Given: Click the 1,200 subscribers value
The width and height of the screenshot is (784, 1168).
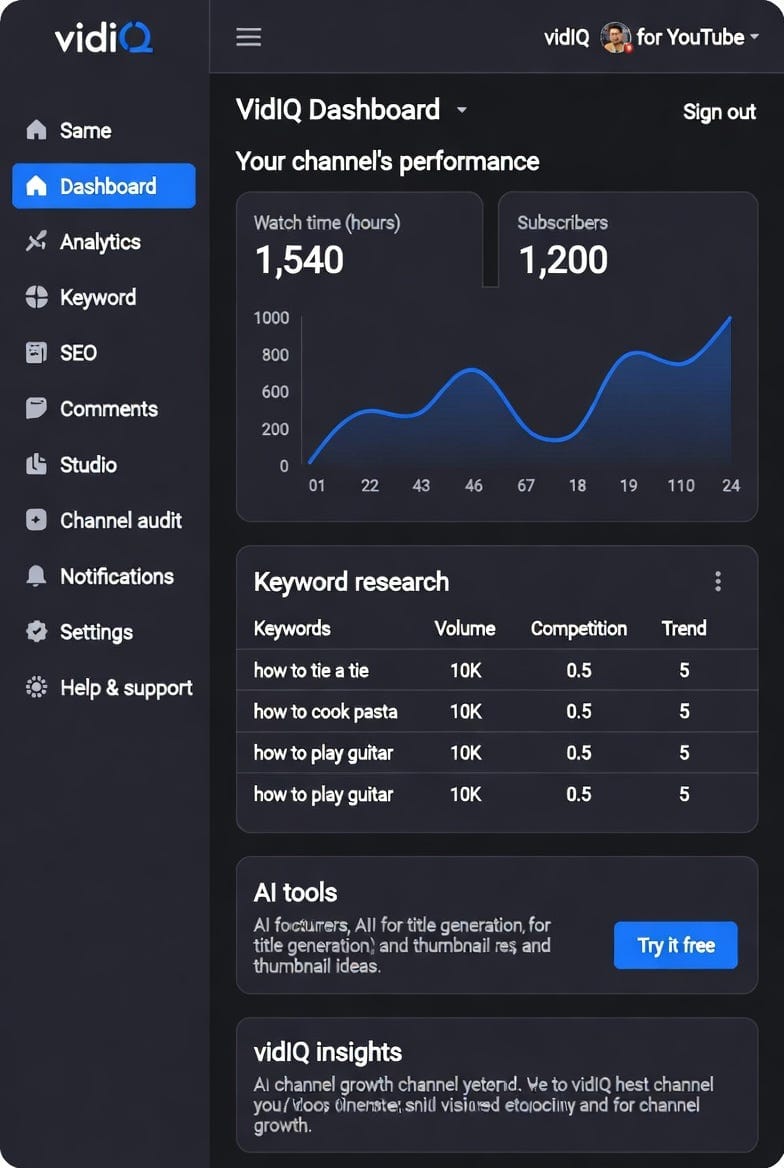Looking at the screenshot, I should pos(563,260).
